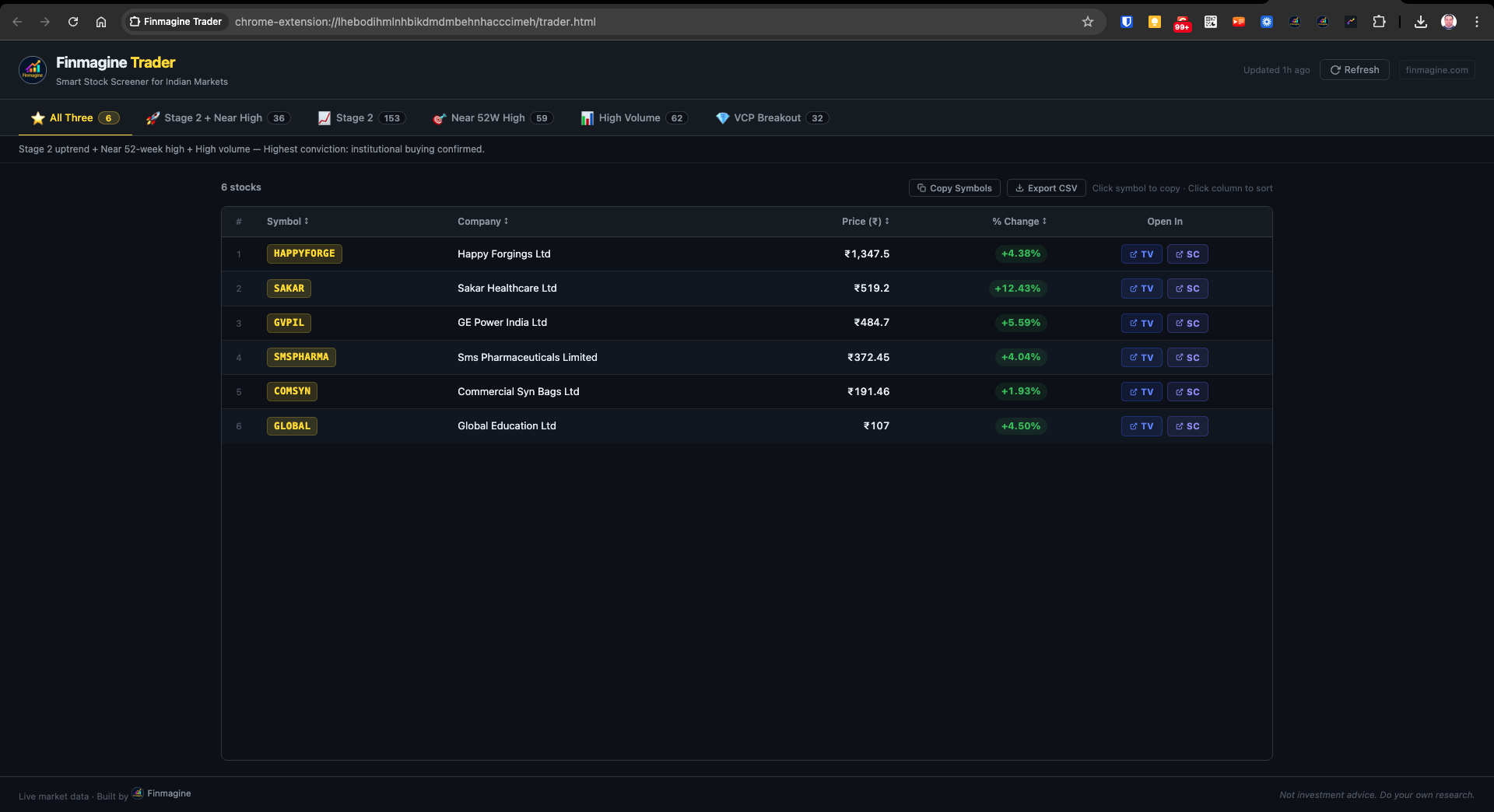
Task: Open the browser Extensions puzzle icon
Action: pyautogui.click(x=1379, y=22)
